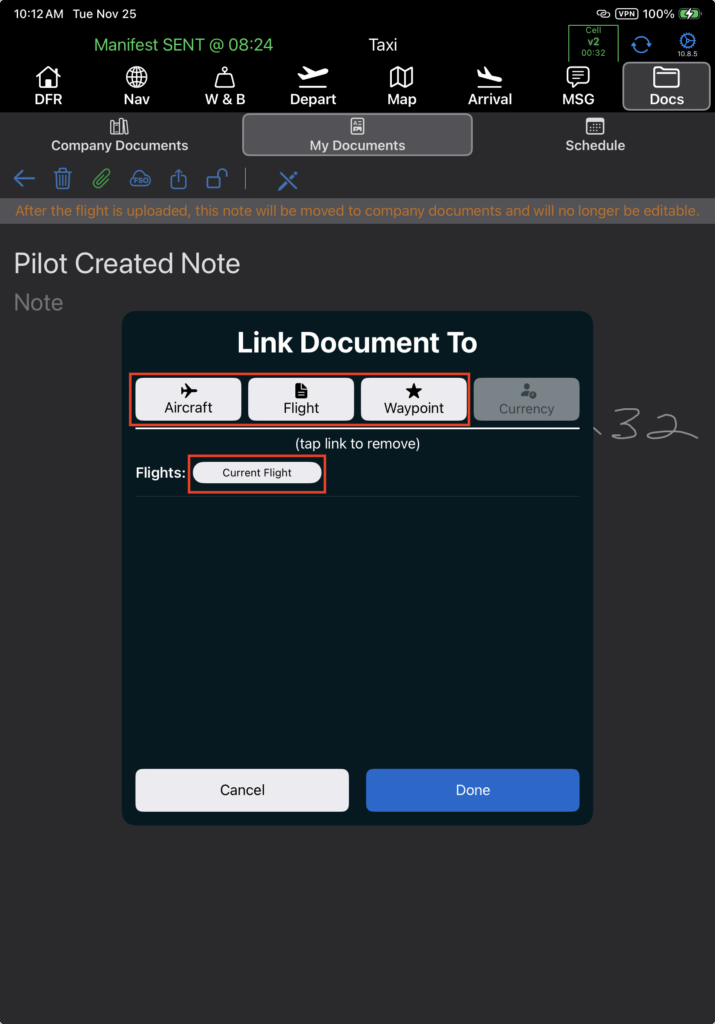Attach a file using the green paperclip
Screen dimensions: 715x1024
pyautogui.click(x=101, y=180)
